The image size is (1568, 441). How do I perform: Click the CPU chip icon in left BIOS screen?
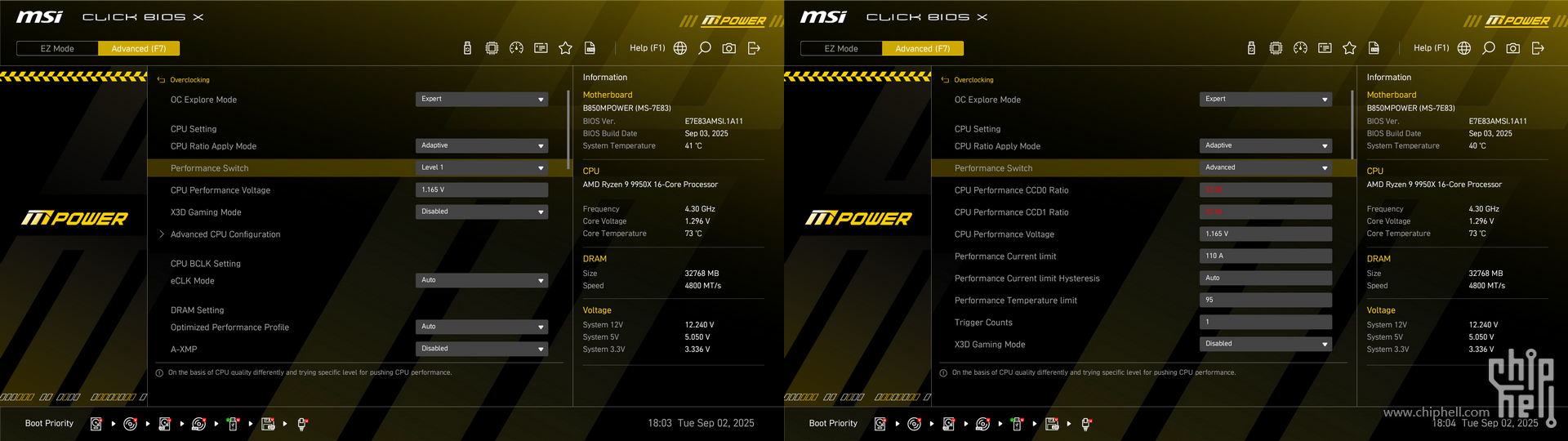pos(492,48)
